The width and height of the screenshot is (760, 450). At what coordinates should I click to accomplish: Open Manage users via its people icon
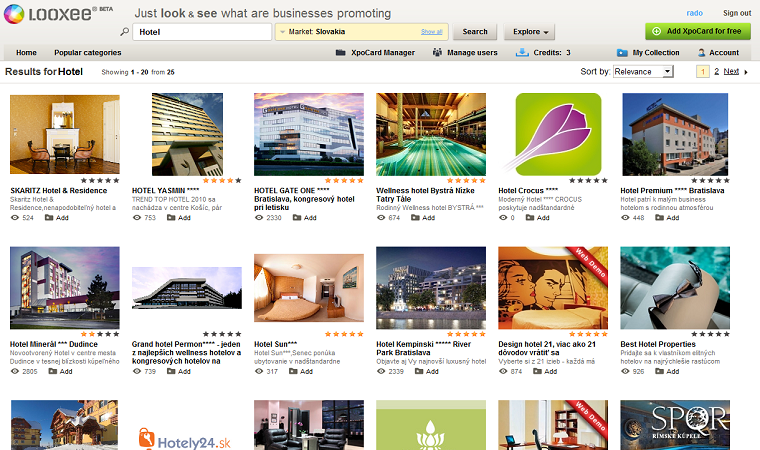tap(437, 52)
